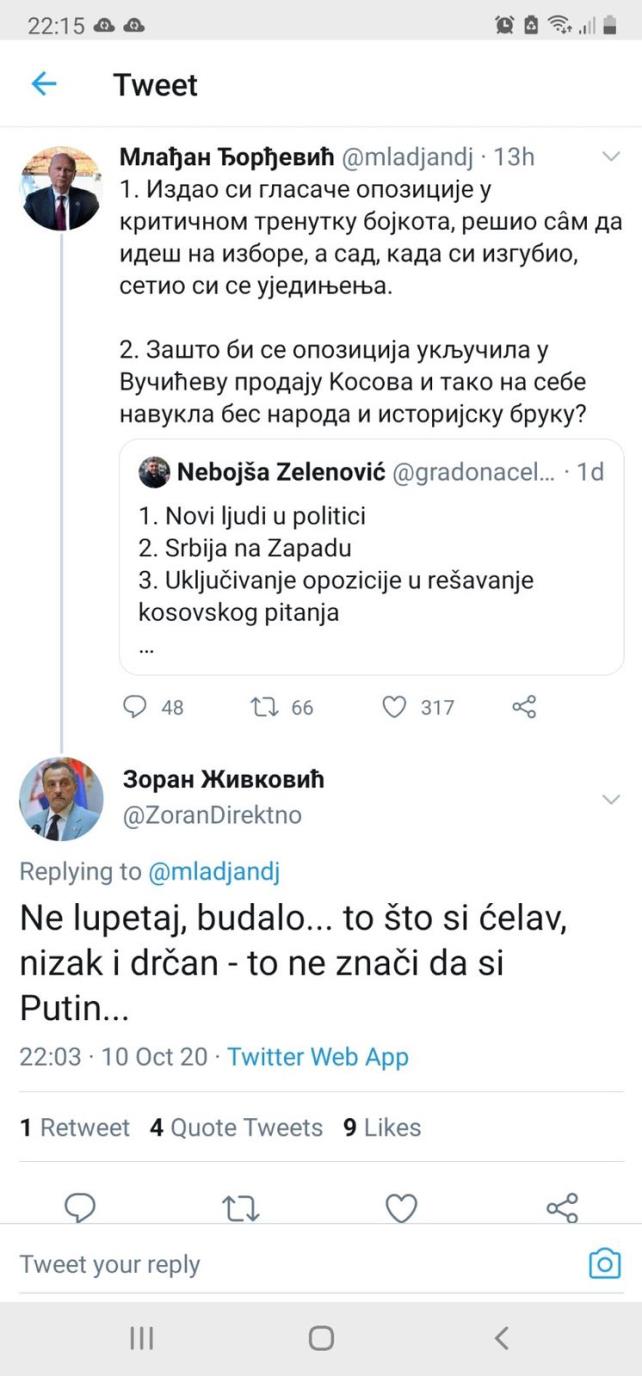
Task: Open replies on Mlađan Đorđević's tweet
Action: click(x=135, y=707)
